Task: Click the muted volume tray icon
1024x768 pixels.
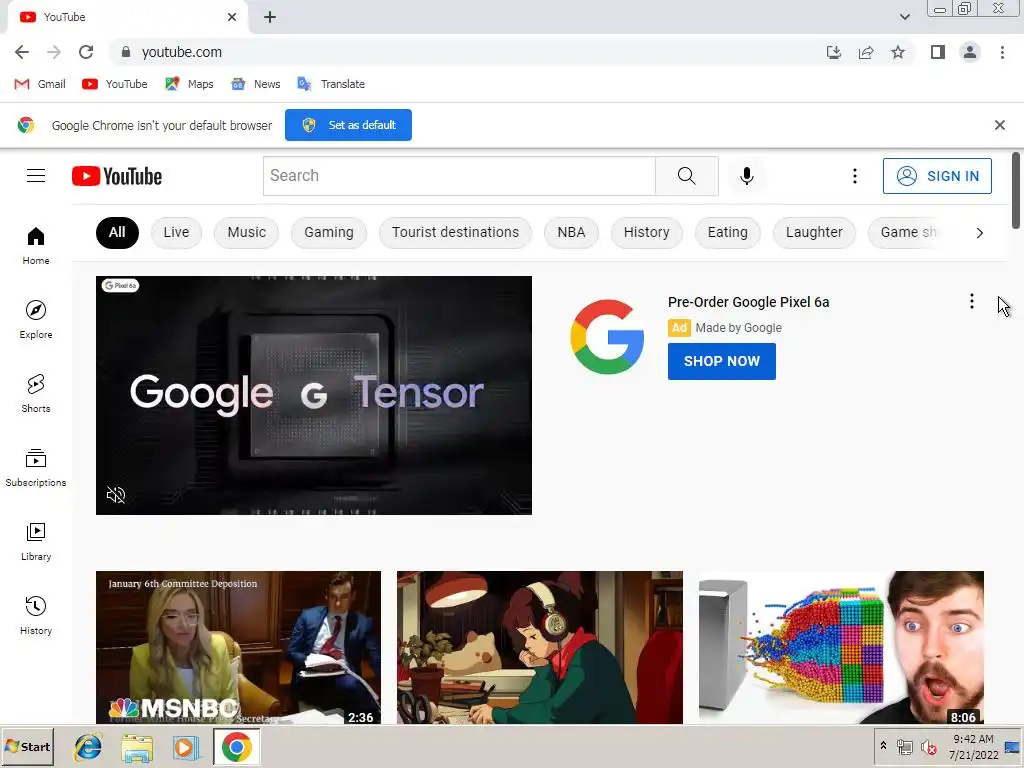Action: click(928, 747)
